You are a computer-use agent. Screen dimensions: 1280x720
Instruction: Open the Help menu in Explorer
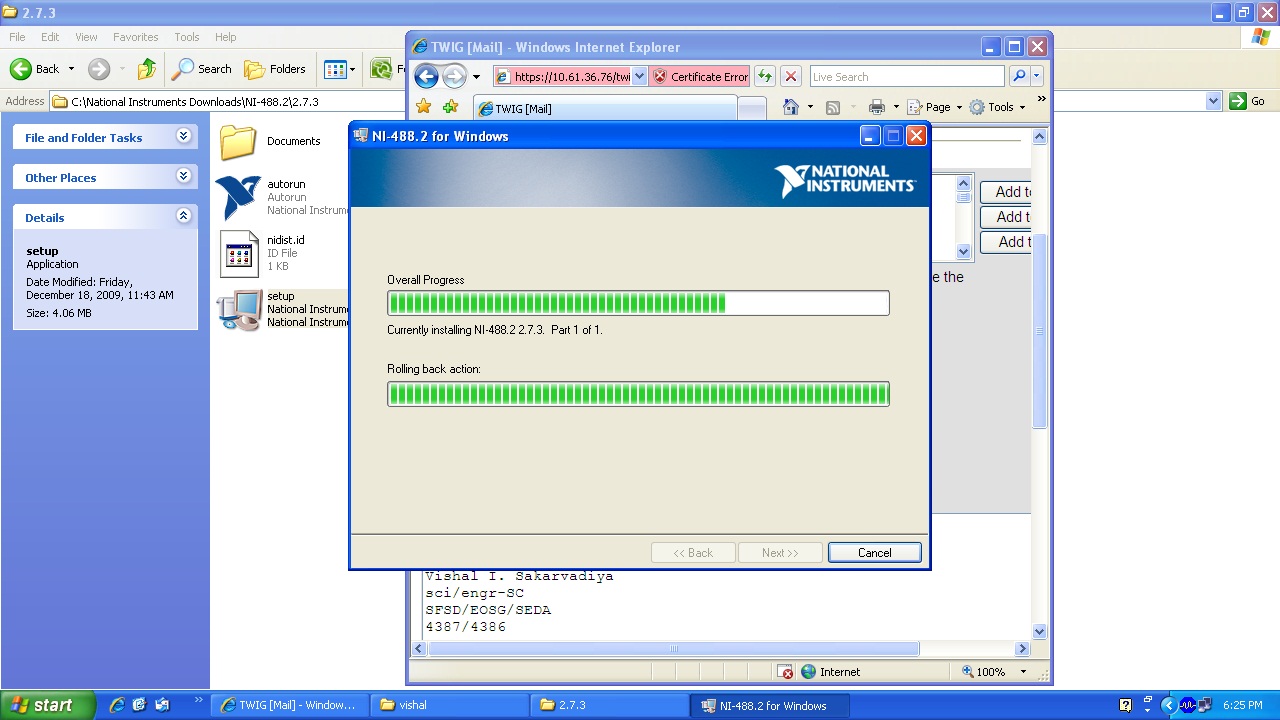click(226, 37)
